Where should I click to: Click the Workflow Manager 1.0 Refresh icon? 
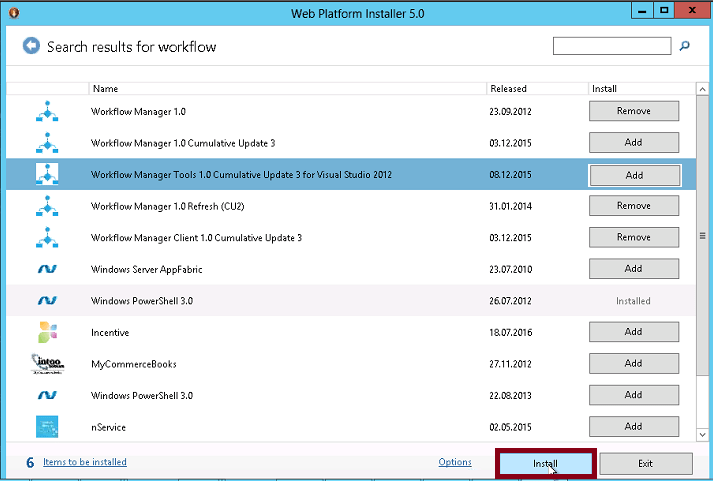[47, 206]
